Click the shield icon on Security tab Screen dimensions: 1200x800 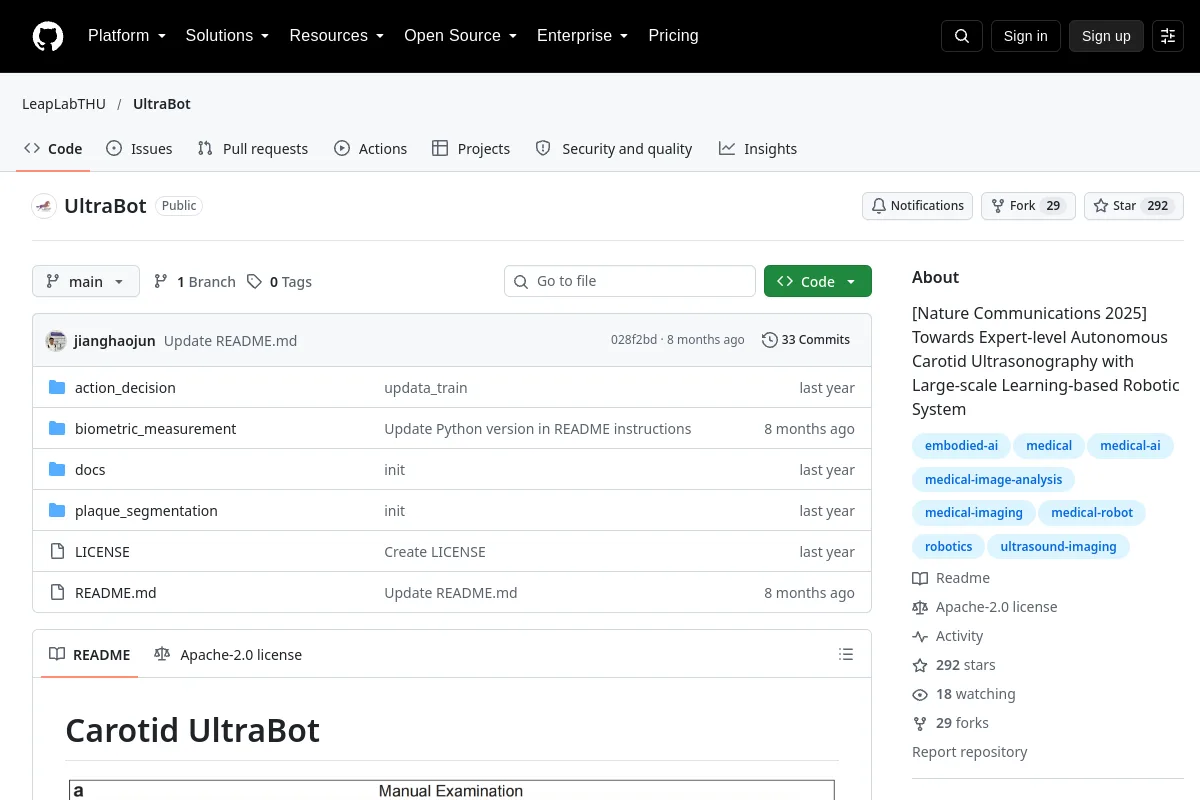tap(543, 148)
